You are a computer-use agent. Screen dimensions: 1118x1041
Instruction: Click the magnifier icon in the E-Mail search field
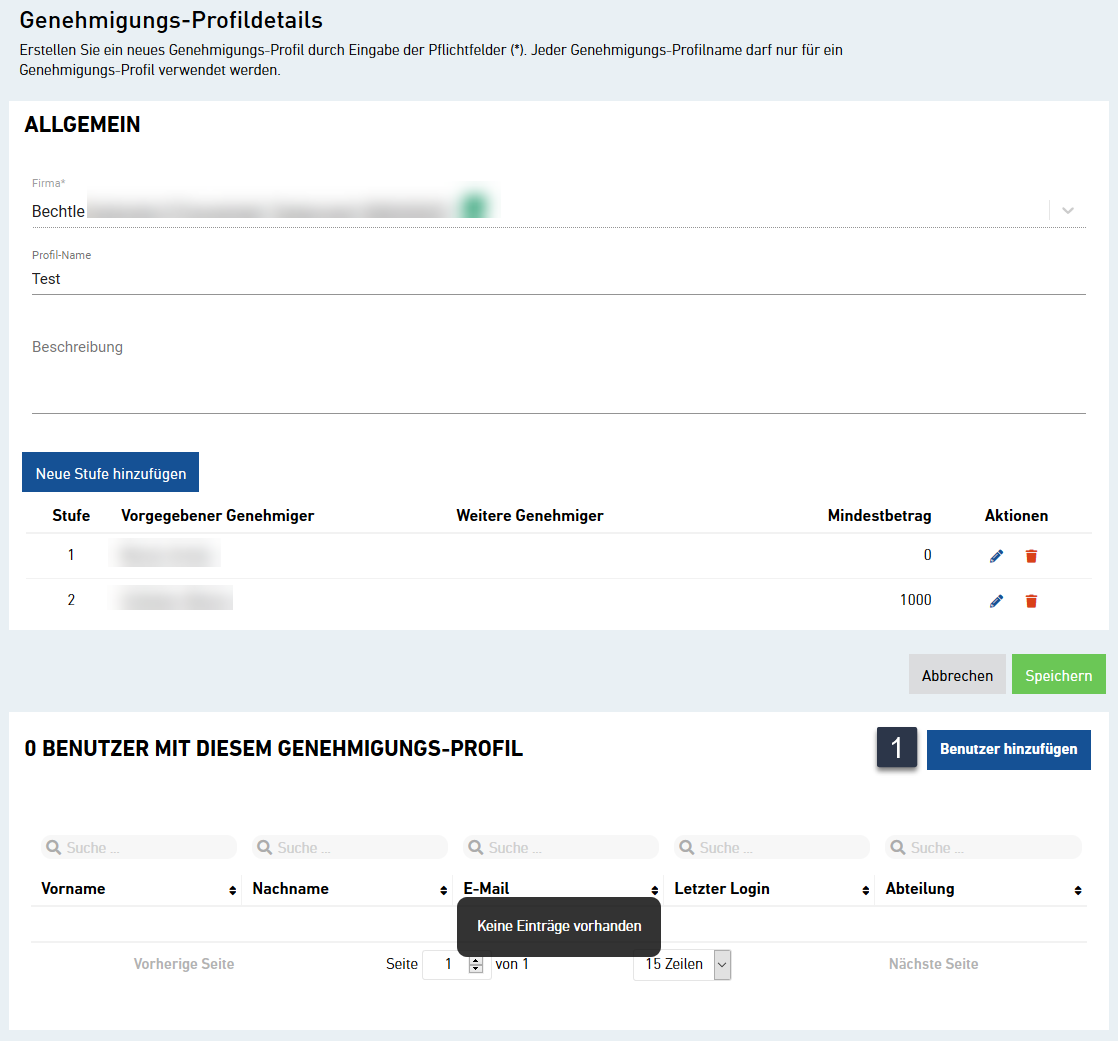coord(475,847)
